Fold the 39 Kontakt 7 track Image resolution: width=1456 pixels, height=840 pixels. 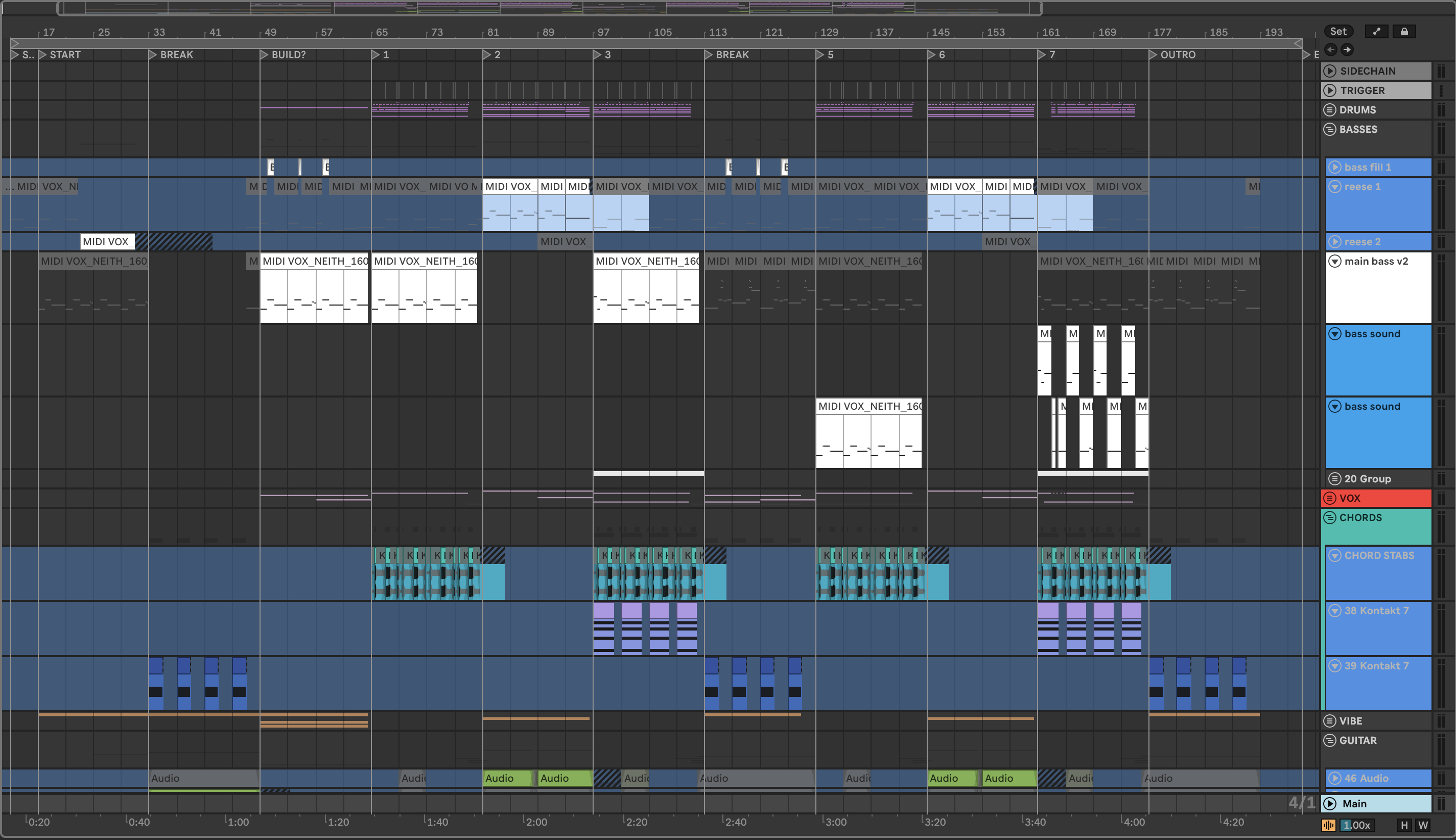1335,666
